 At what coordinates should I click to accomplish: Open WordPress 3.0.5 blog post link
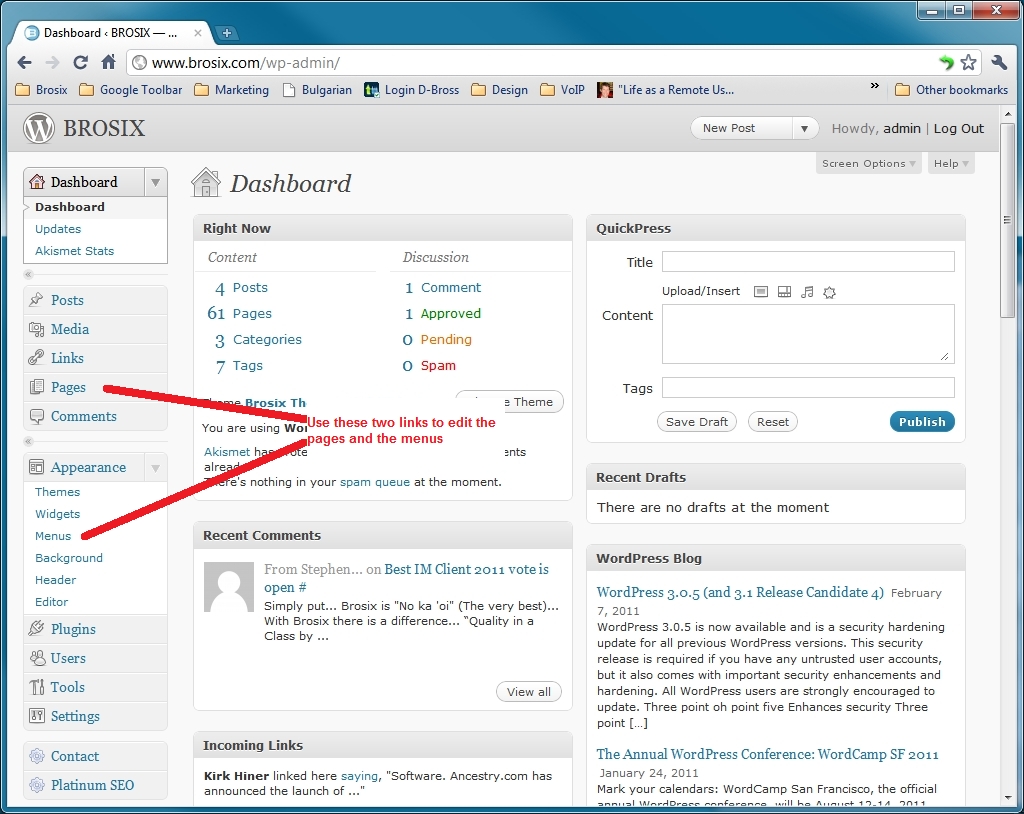[740, 593]
